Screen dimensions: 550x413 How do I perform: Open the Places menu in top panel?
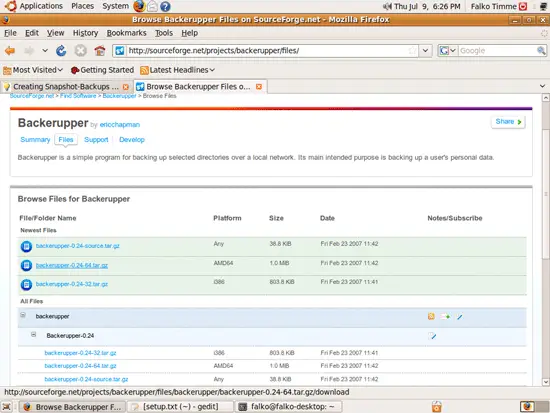82,6
